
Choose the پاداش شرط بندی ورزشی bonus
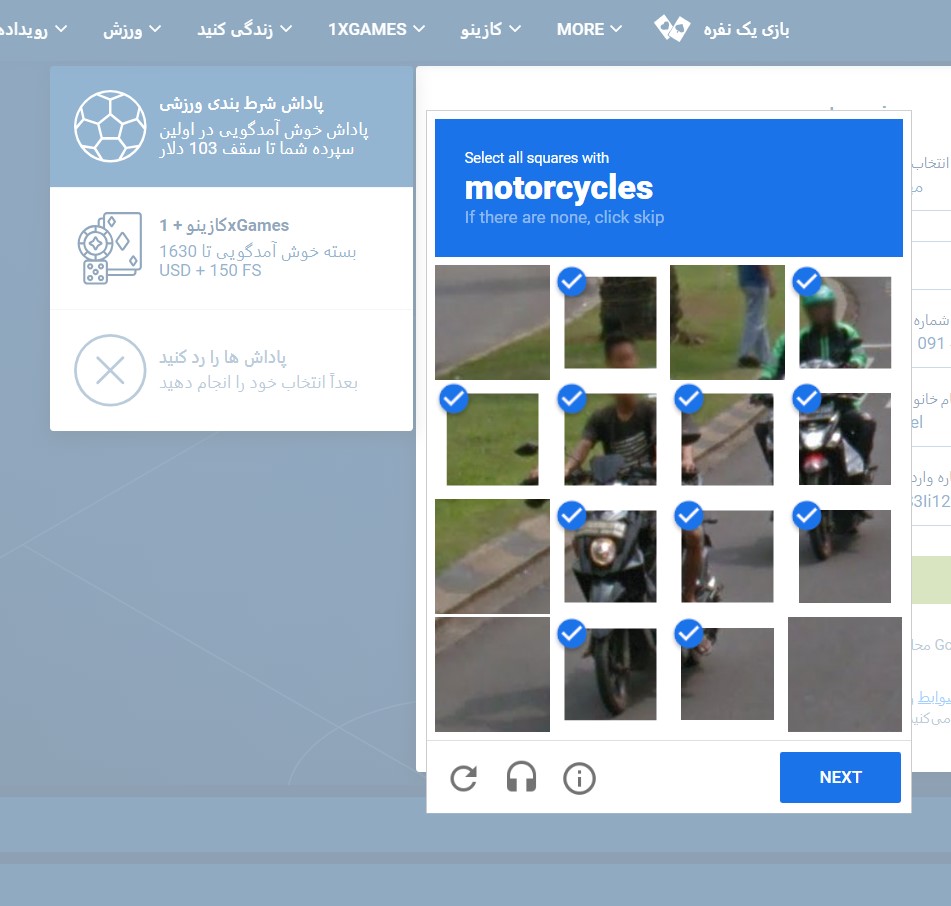click(232, 126)
